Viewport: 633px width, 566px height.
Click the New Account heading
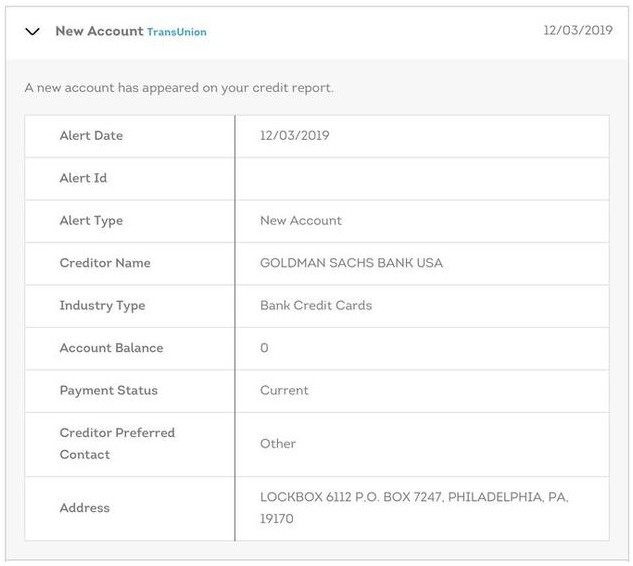click(99, 31)
